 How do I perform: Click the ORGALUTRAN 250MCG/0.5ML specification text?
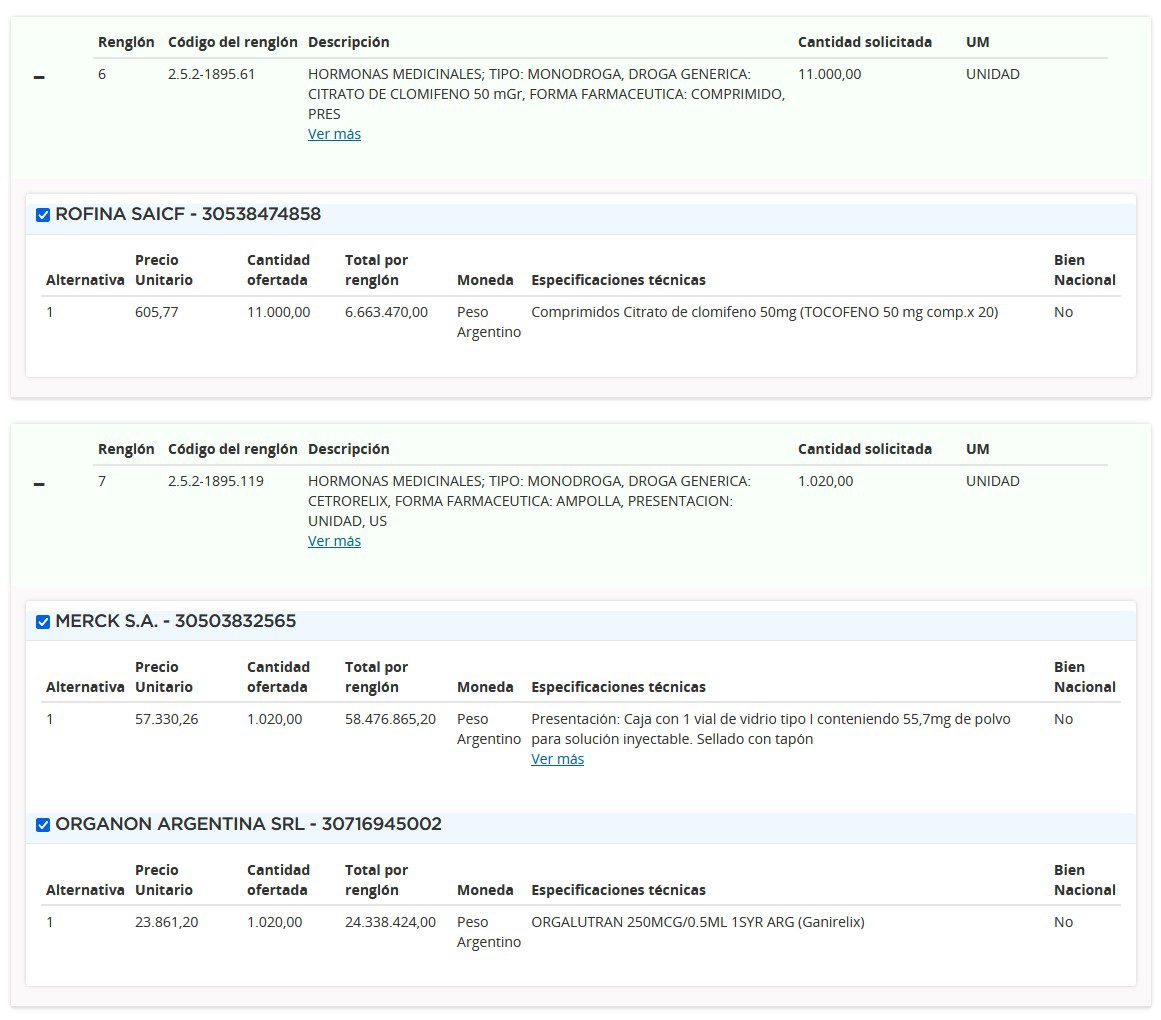tap(697, 922)
